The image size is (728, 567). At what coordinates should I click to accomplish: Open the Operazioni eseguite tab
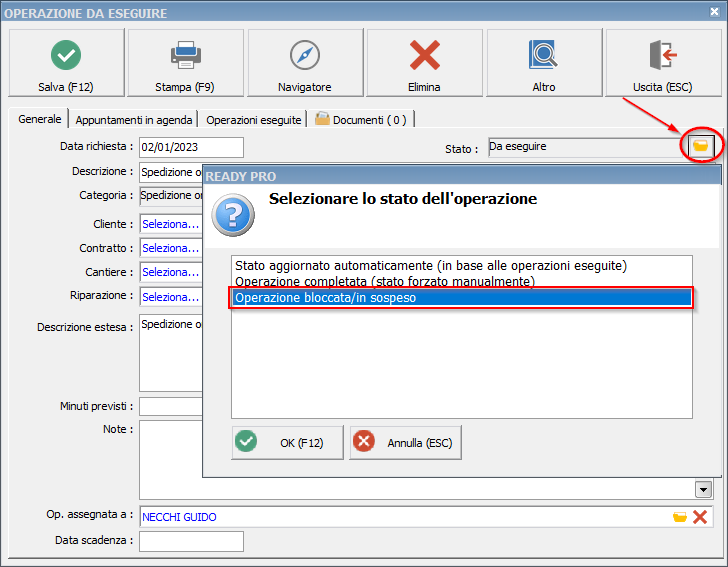254,120
